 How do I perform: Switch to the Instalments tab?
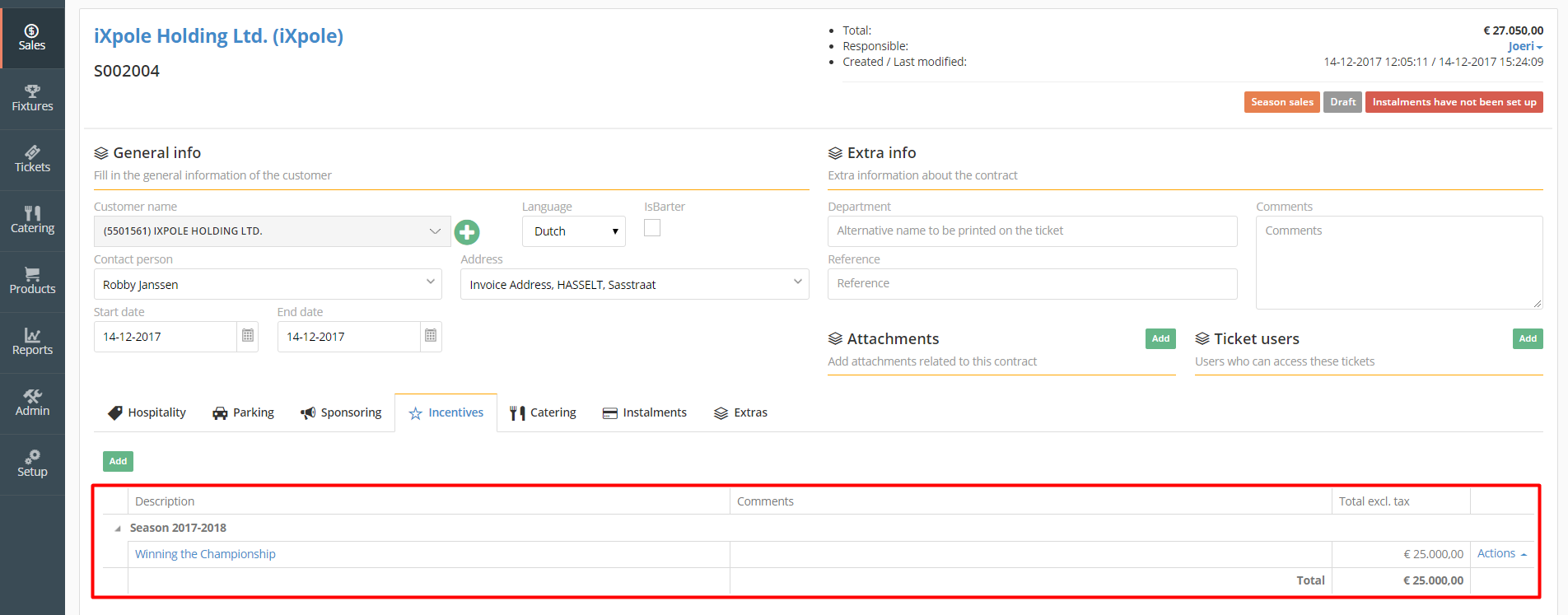pyautogui.click(x=645, y=412)
